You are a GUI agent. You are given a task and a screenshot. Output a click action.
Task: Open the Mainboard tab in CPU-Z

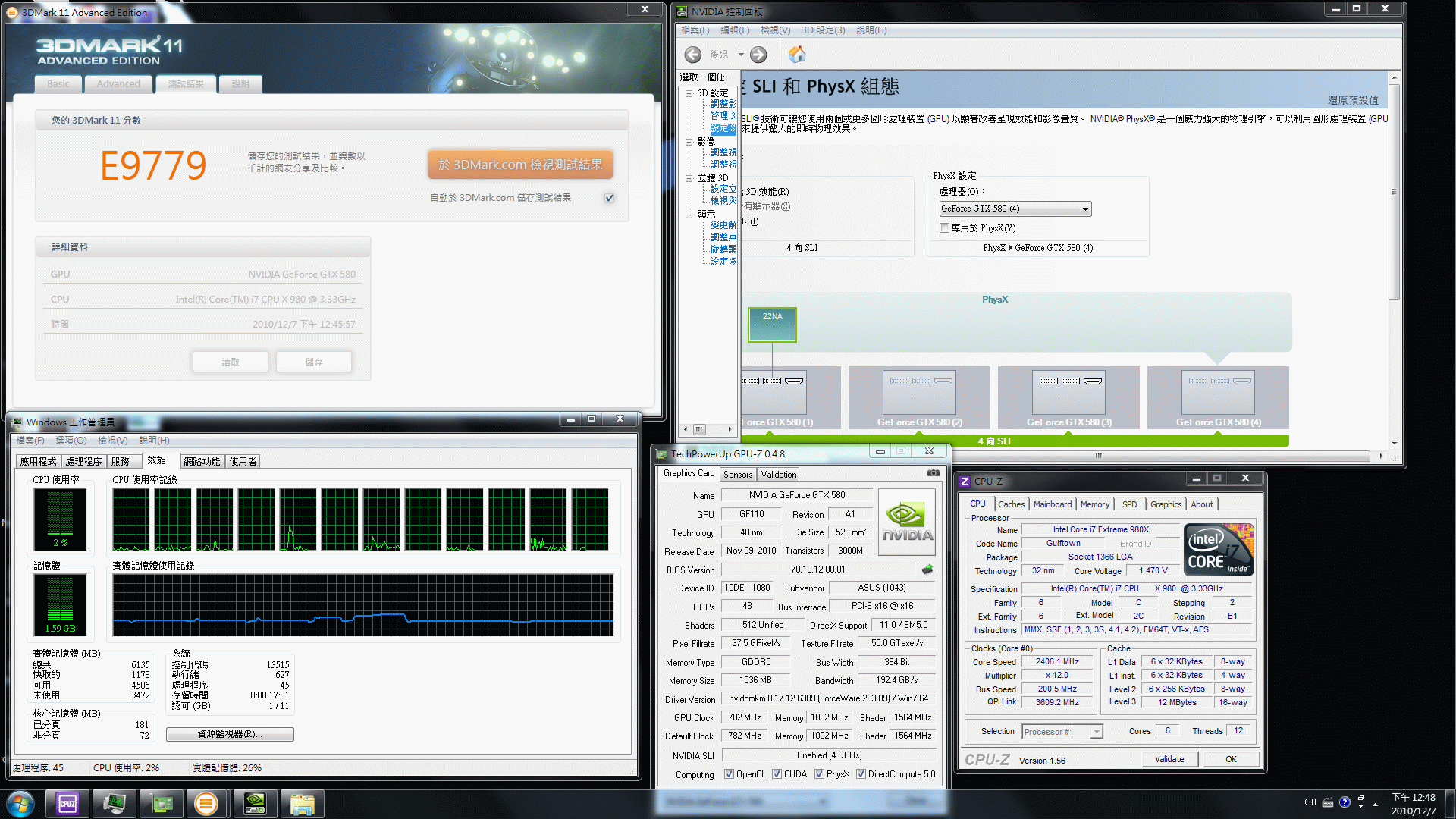pos(1052,504)
